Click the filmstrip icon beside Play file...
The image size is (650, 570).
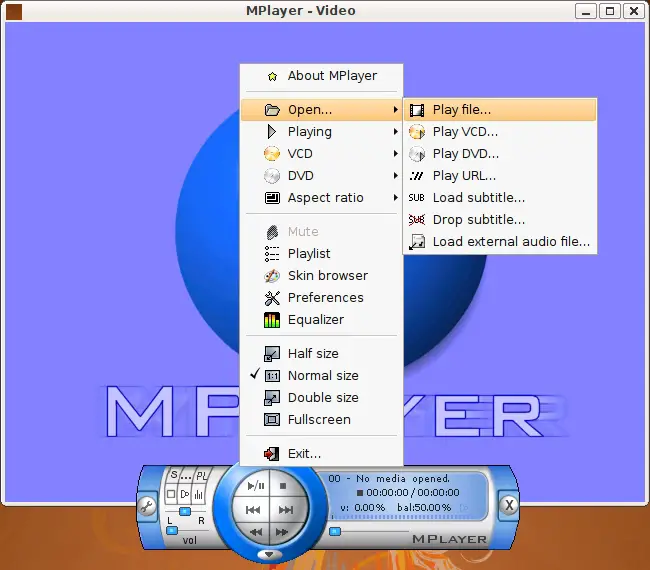pos(417,110)
